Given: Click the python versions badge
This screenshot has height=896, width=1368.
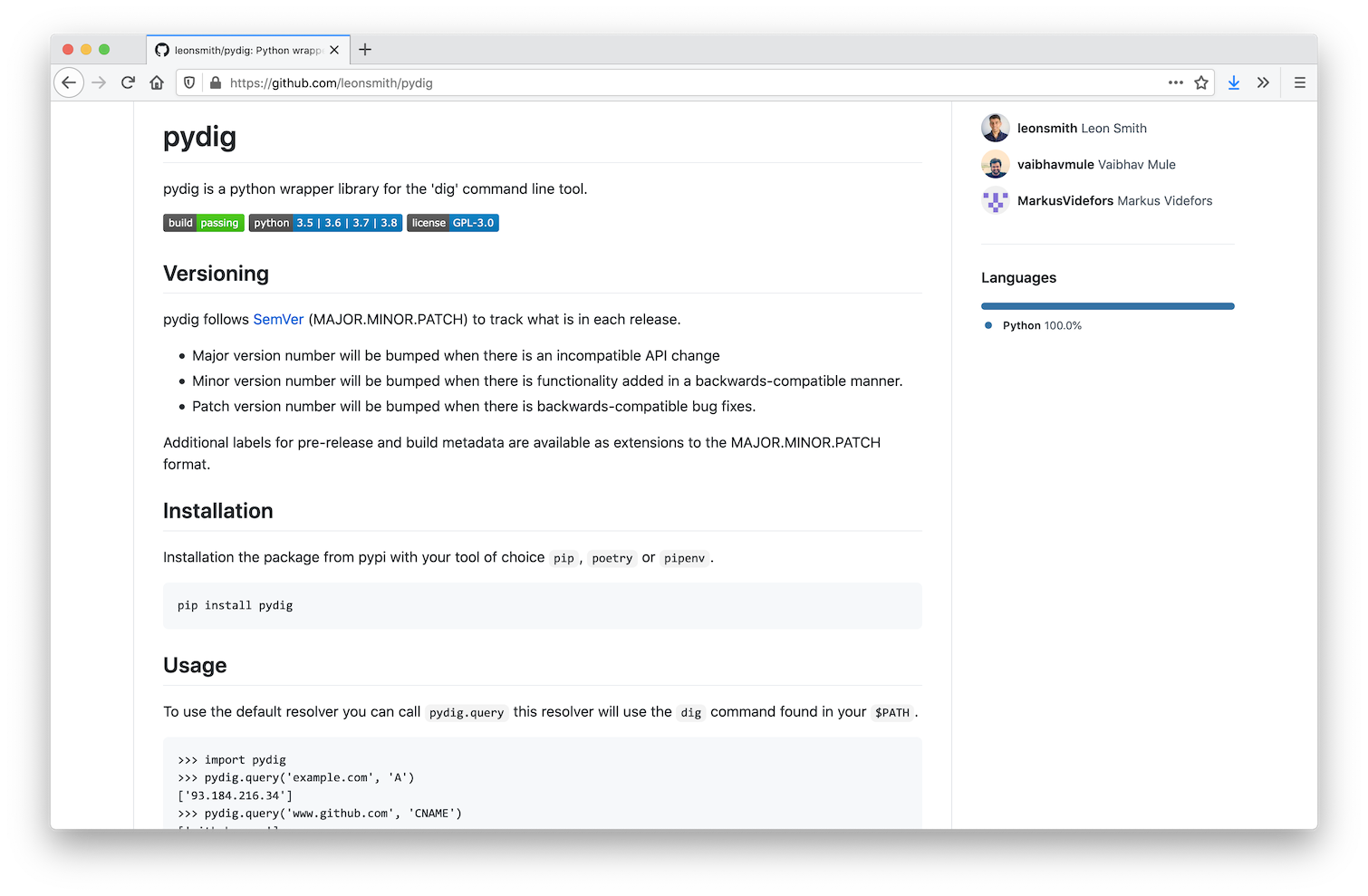Looking at the screenshot, I should tap(325, 223).
